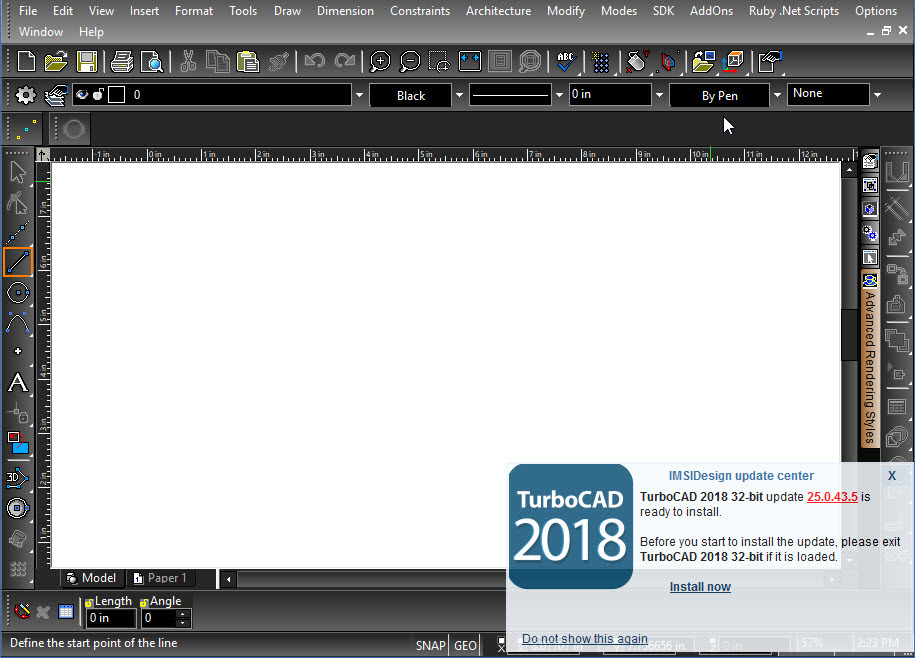Click the horizontal scrollbar left arrow
The width and height of the screenshot is (915, 658).
click(228, 579)
